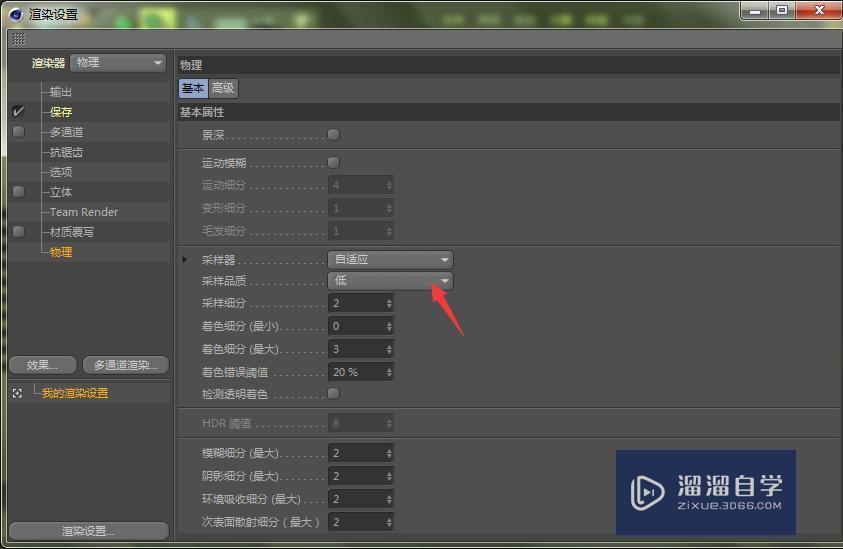Enable the 材质覆写 checkbox
Viewport: 843px width, 549px height.
coord(18,231)
